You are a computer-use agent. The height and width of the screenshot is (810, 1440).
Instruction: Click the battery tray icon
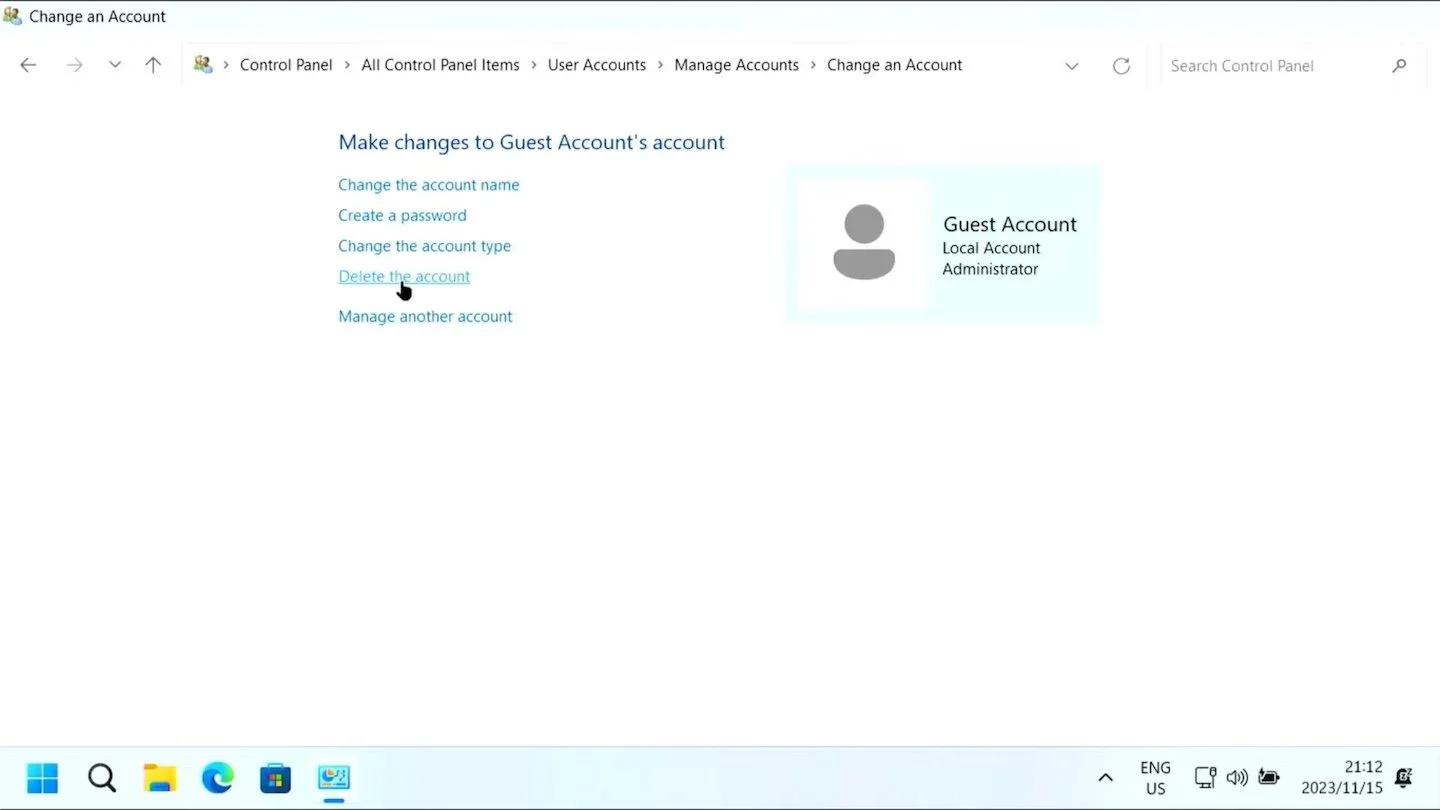[1269, 777]
